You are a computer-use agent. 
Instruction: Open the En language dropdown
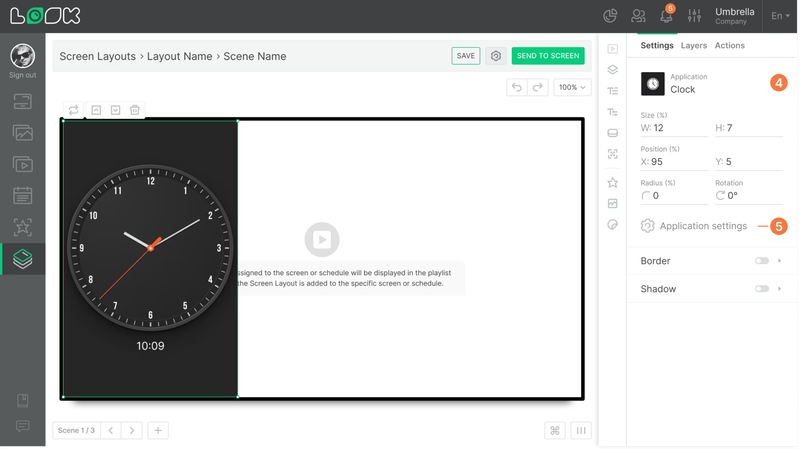(x=782, y=16)
